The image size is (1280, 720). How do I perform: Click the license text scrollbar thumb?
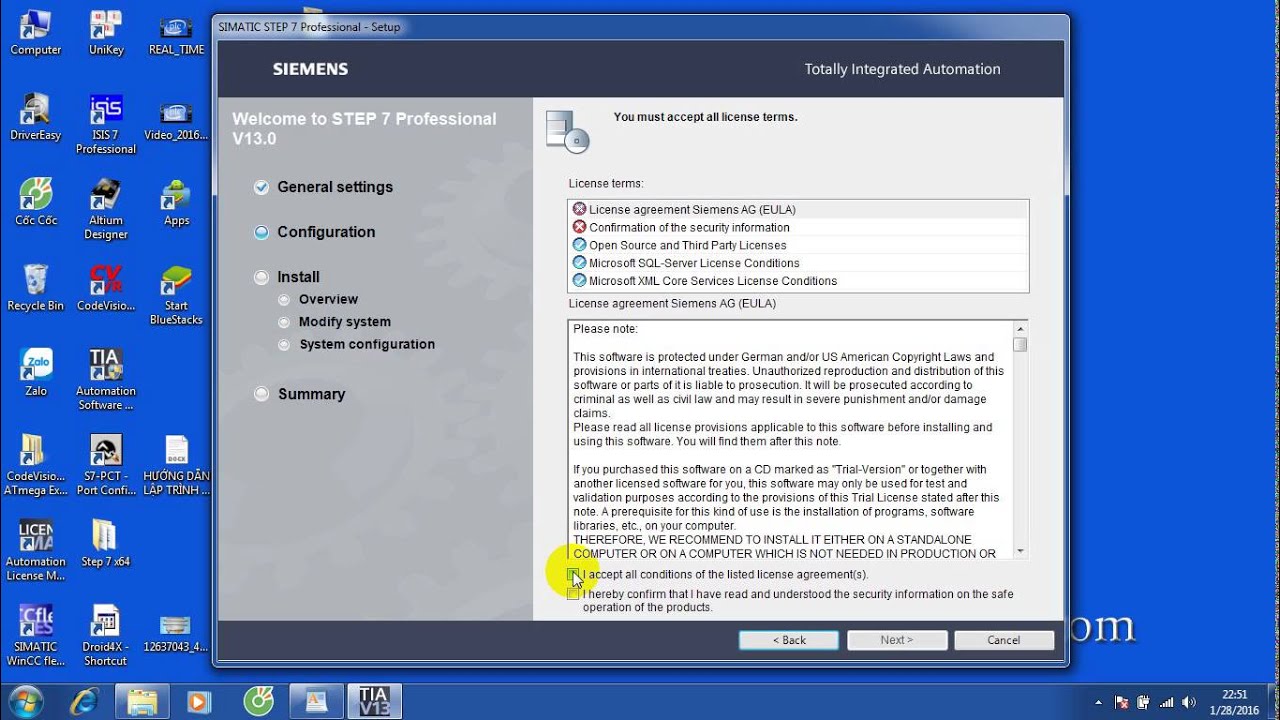(1020, 345)
